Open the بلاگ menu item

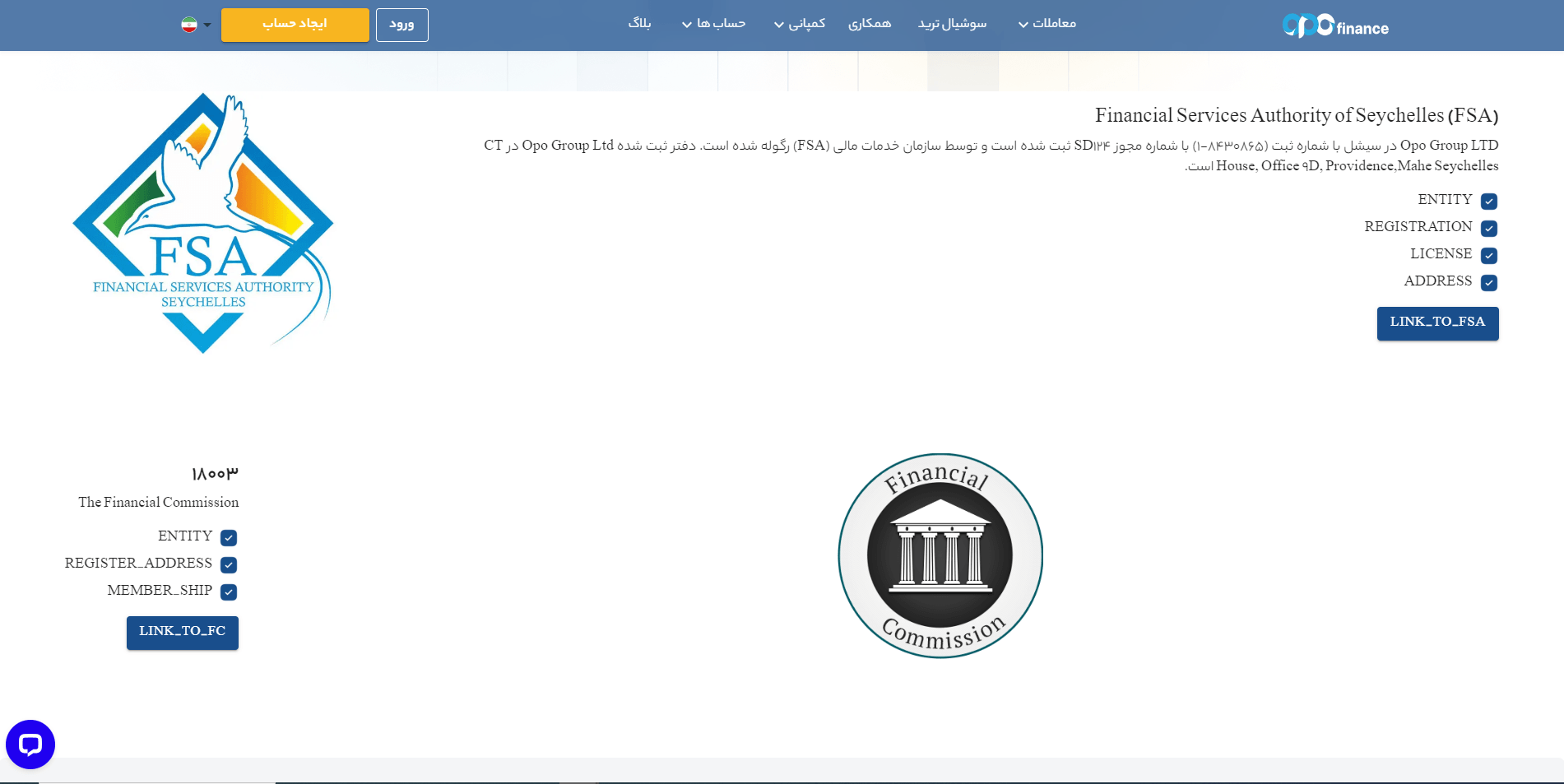click(639, 24)
